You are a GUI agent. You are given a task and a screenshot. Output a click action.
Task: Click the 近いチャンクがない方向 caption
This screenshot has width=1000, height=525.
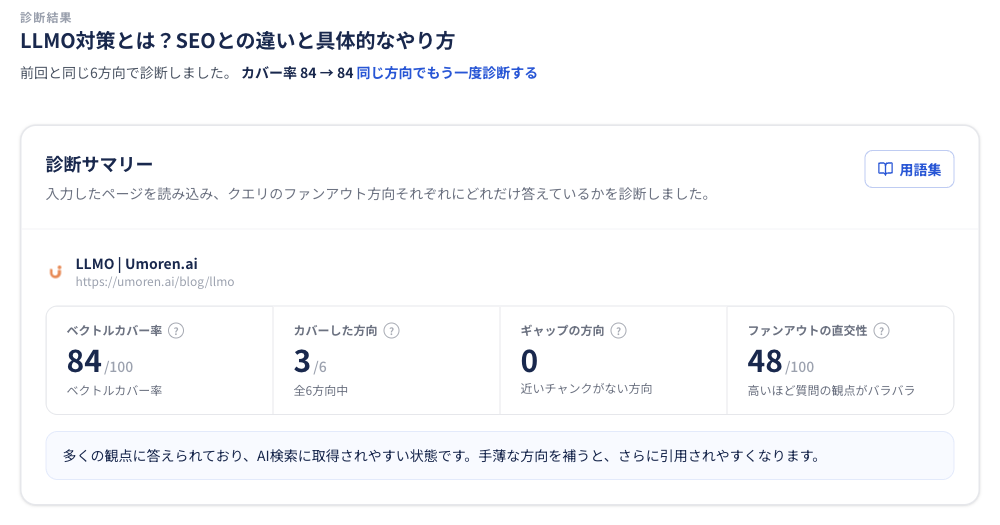(586, 389)
